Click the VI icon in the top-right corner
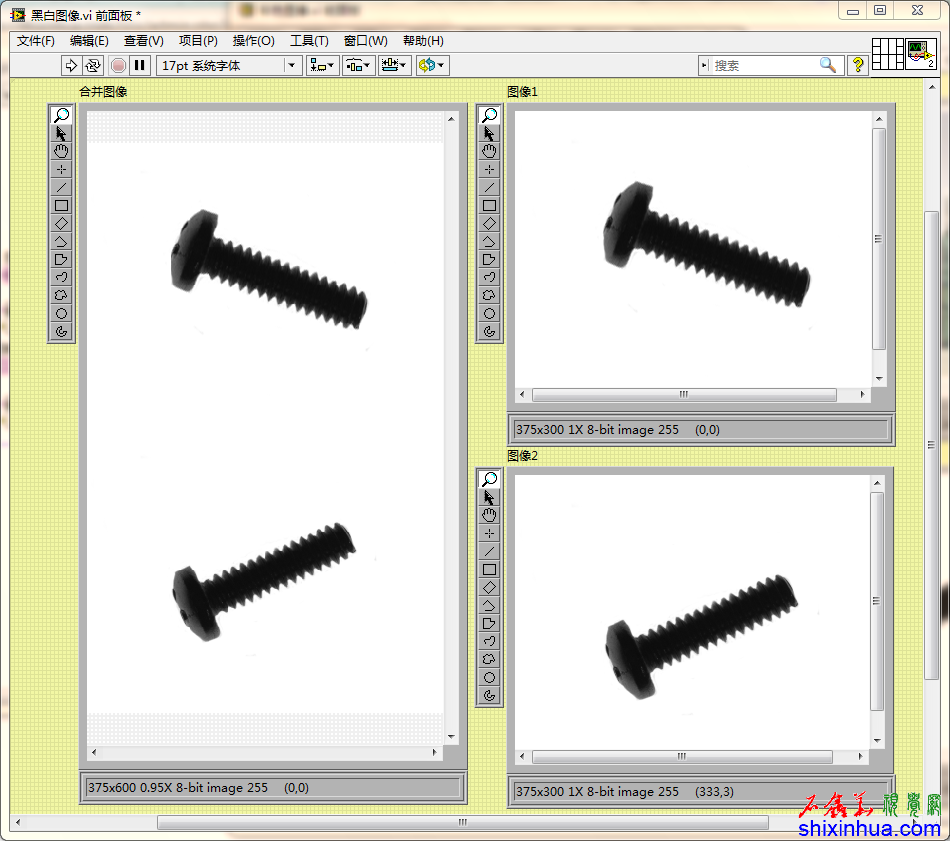The width and height of the screenshot is (950, 841). pyautogui.click(x=920, y=53)
